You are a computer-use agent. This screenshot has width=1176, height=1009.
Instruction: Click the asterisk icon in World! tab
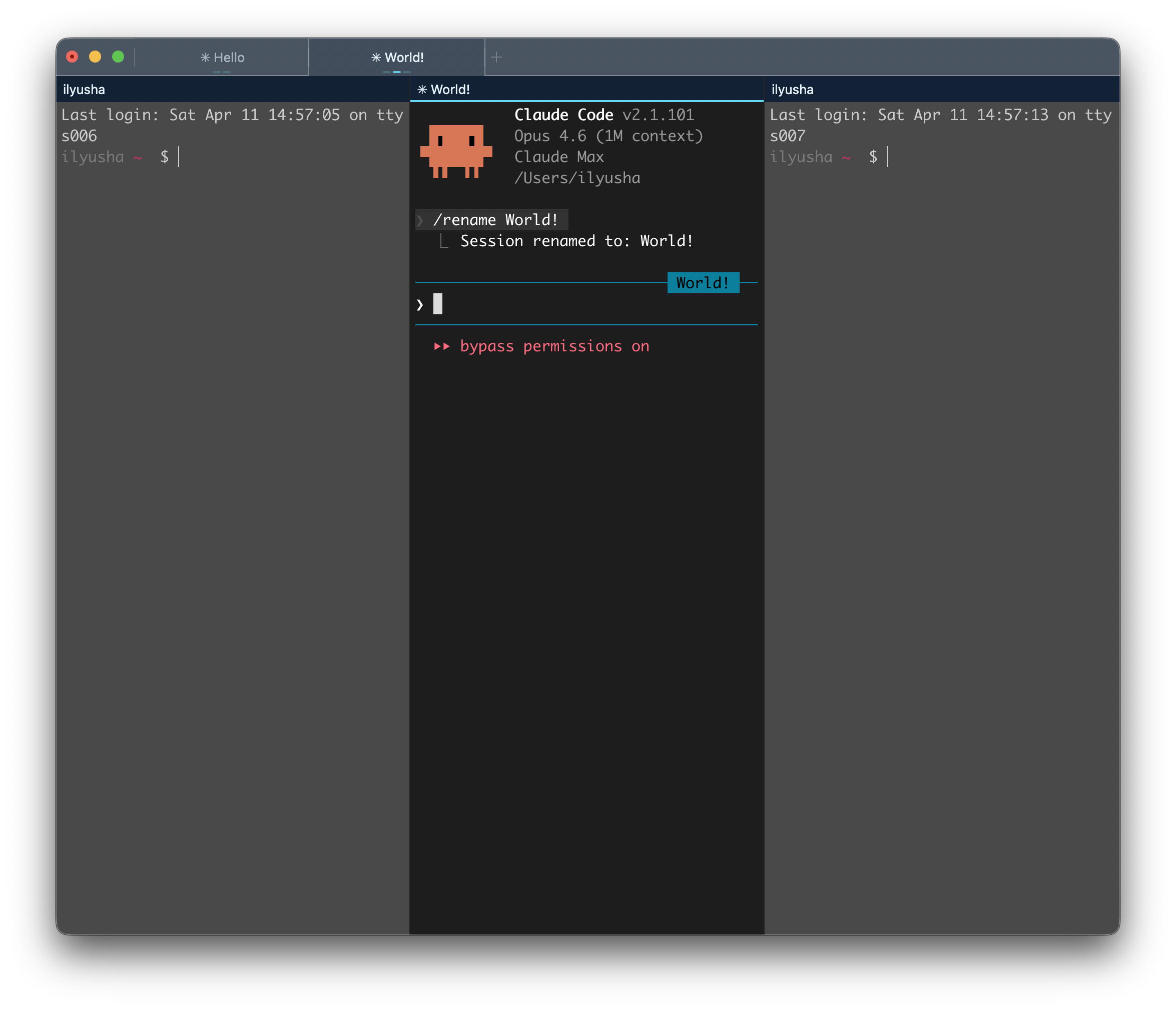tap(376, 58)
